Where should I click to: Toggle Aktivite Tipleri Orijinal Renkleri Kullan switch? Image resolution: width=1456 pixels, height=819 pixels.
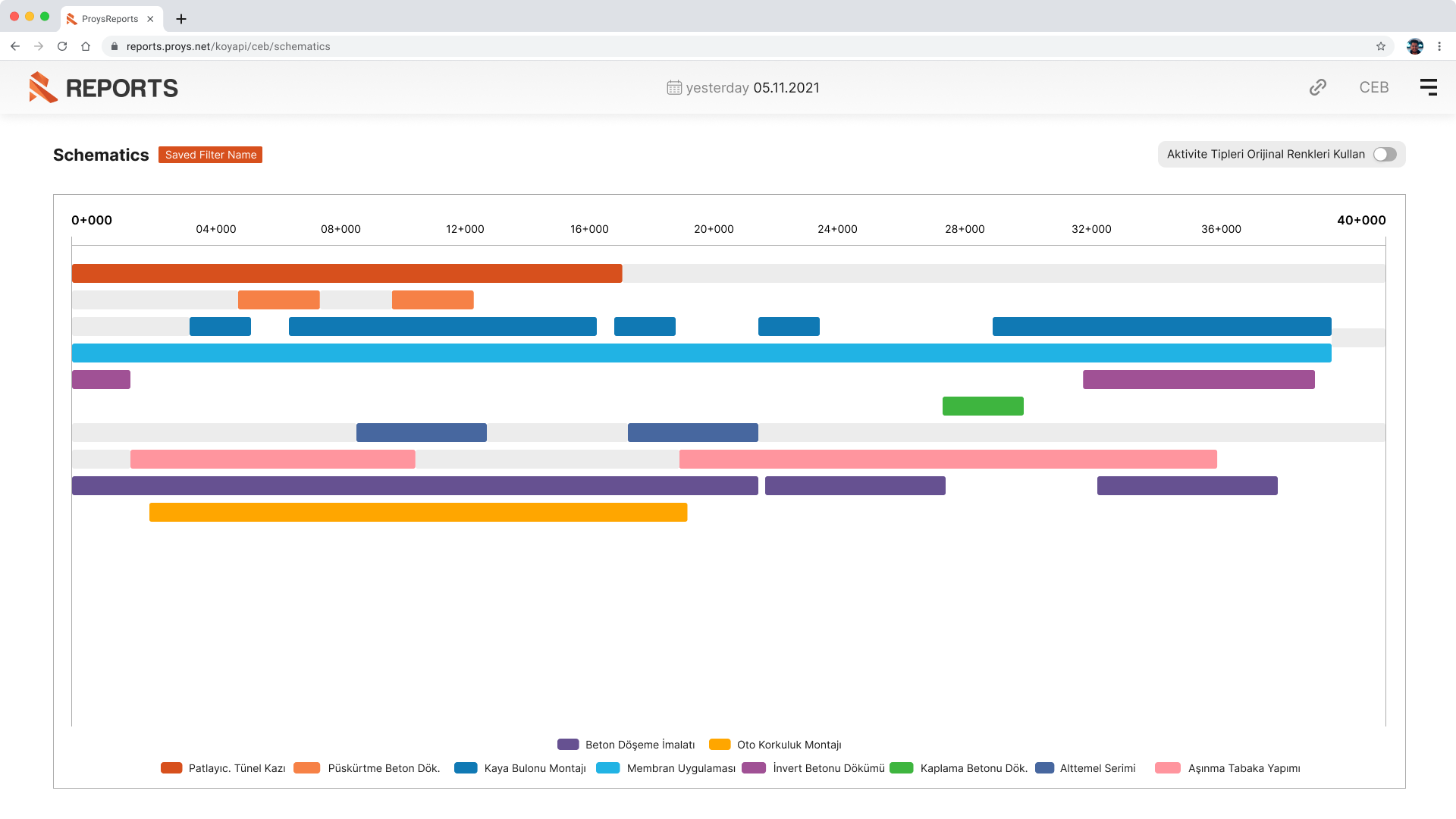pos(1384,154)
